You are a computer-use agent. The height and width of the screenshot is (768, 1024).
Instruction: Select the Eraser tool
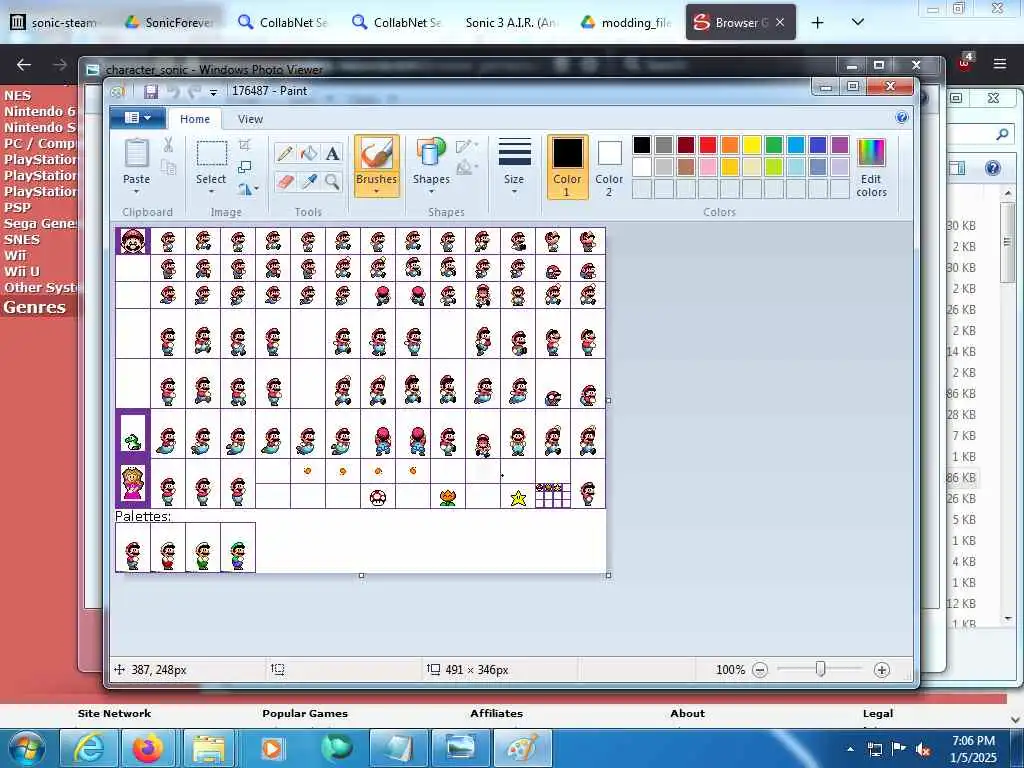coord(285,181)
